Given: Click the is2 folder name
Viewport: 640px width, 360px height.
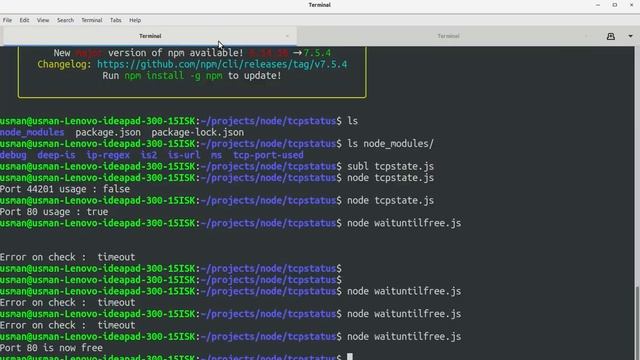Looking at the screenshot, I should coord(149,155).
